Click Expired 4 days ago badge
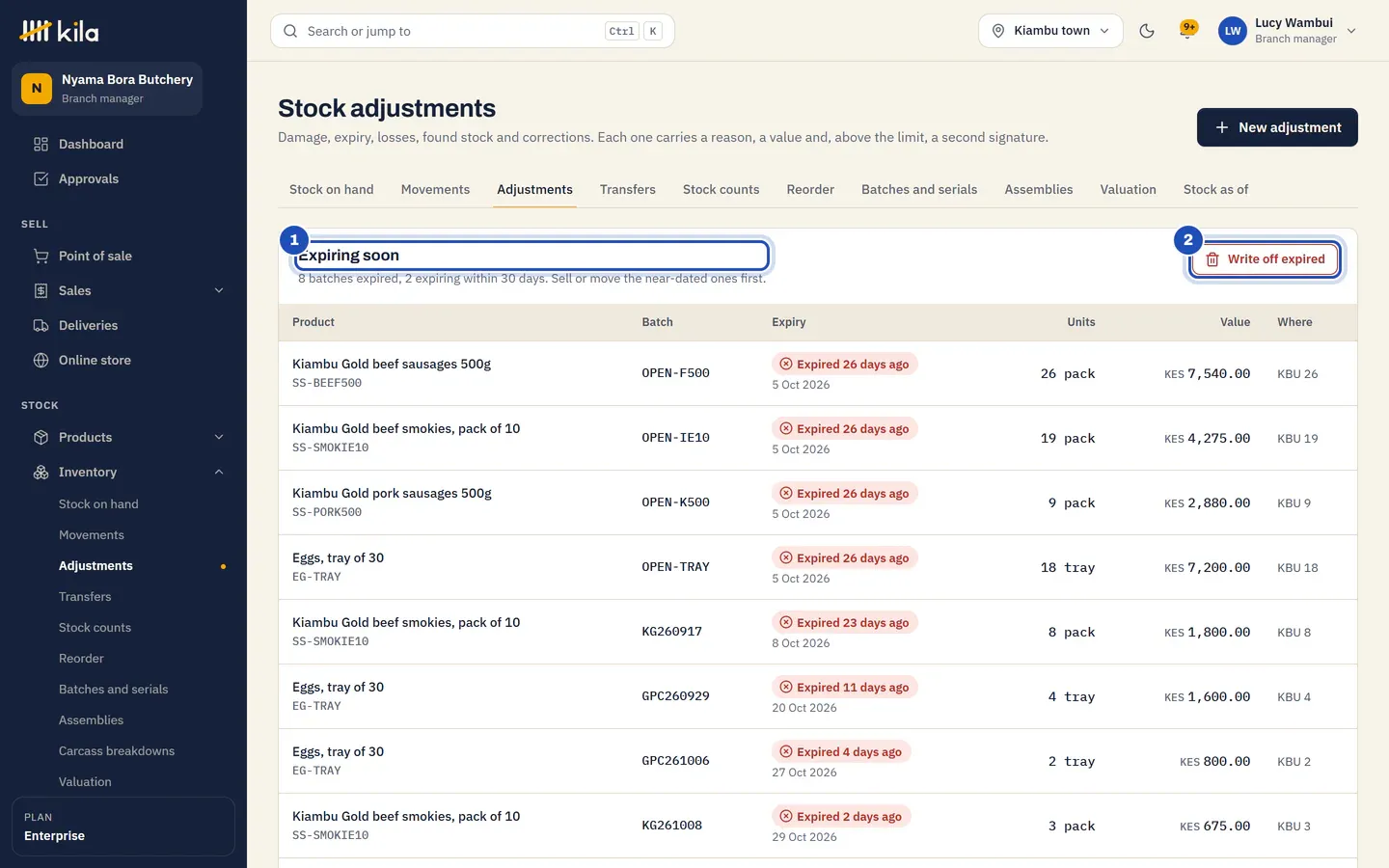 point(841,752)
